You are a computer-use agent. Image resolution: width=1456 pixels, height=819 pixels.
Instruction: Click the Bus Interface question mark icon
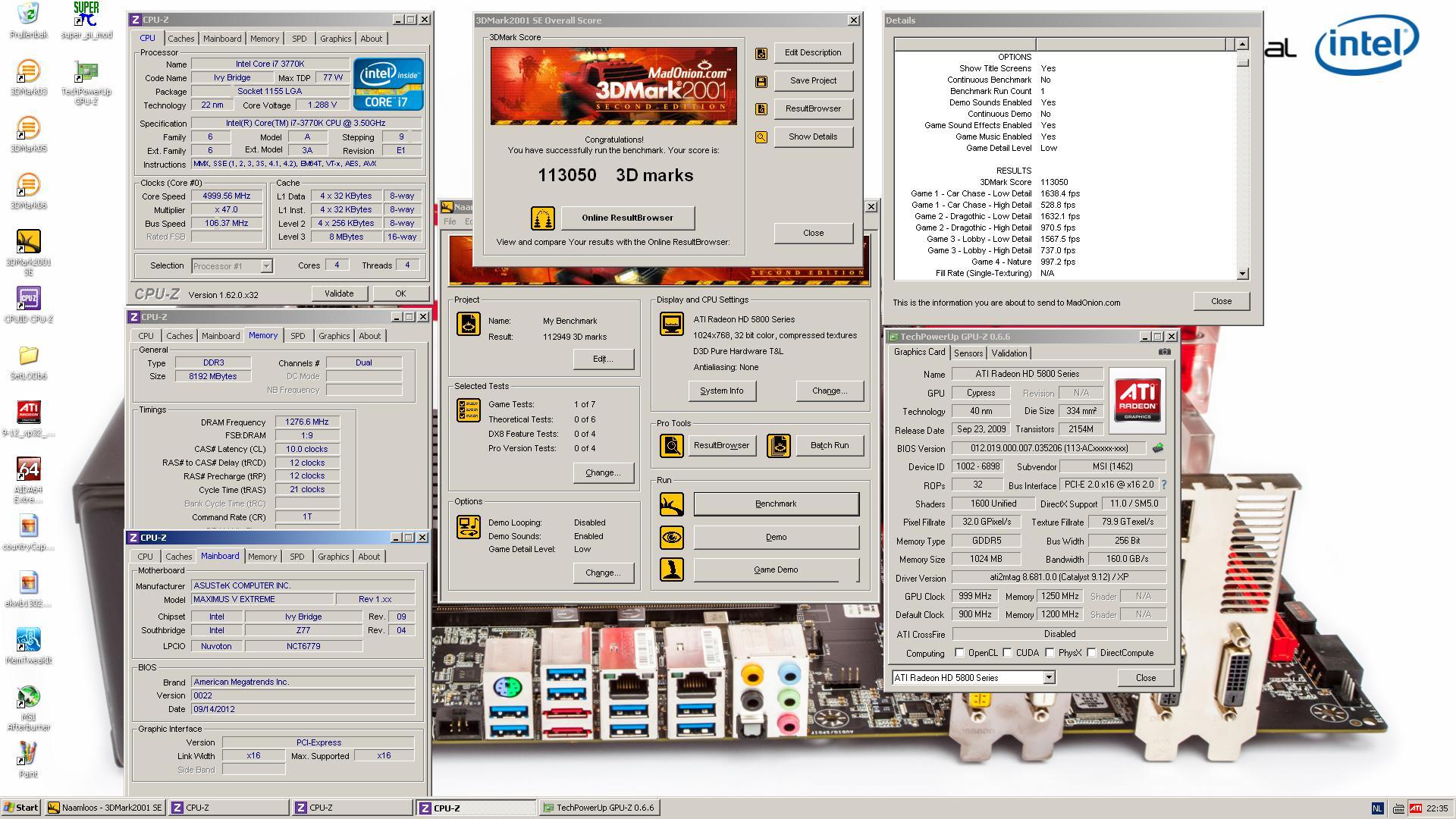pyautogui.click(x=1163, y=485)
